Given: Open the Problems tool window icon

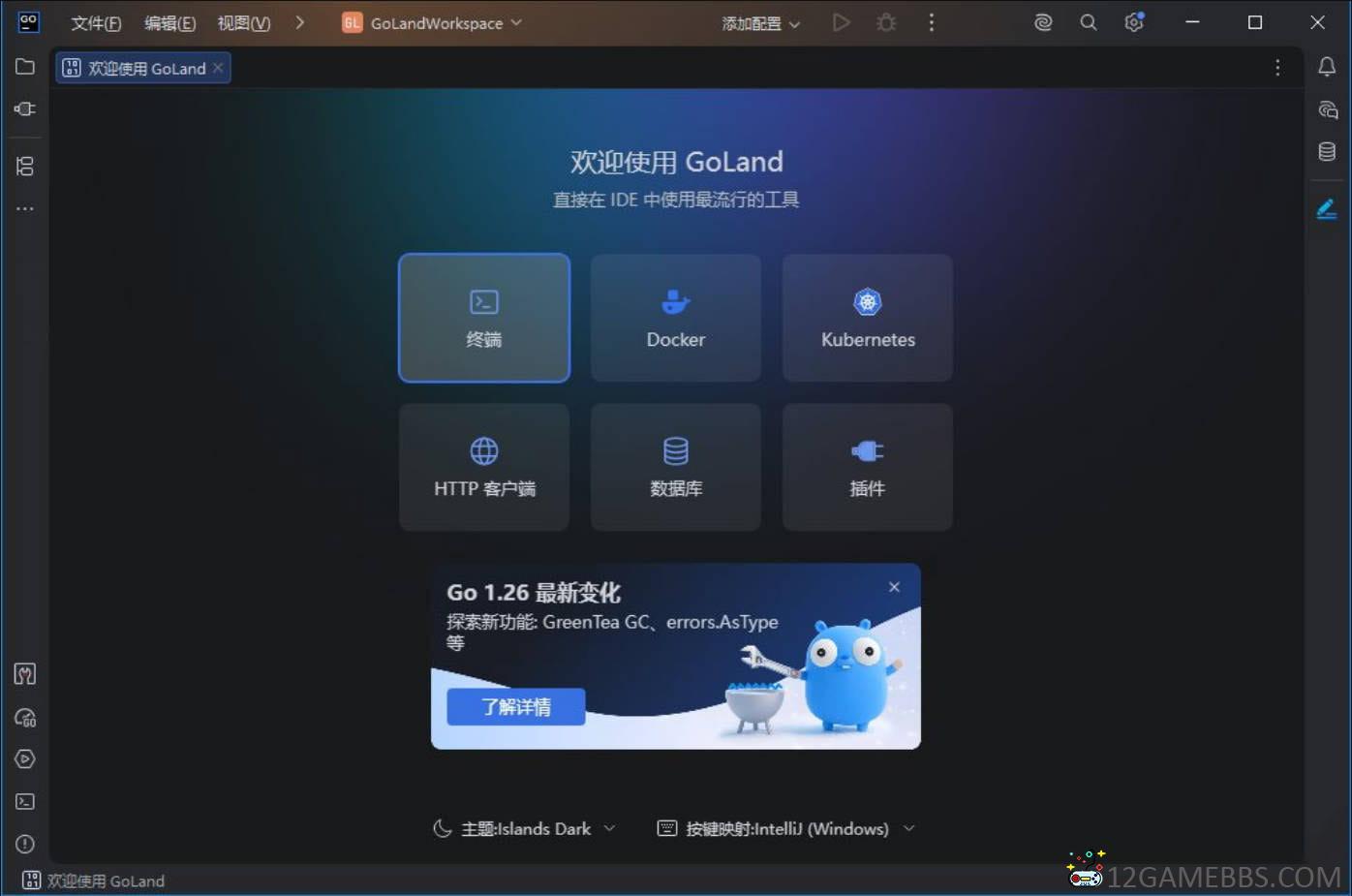Looking at the screenshot, I should tap(25, 844).
